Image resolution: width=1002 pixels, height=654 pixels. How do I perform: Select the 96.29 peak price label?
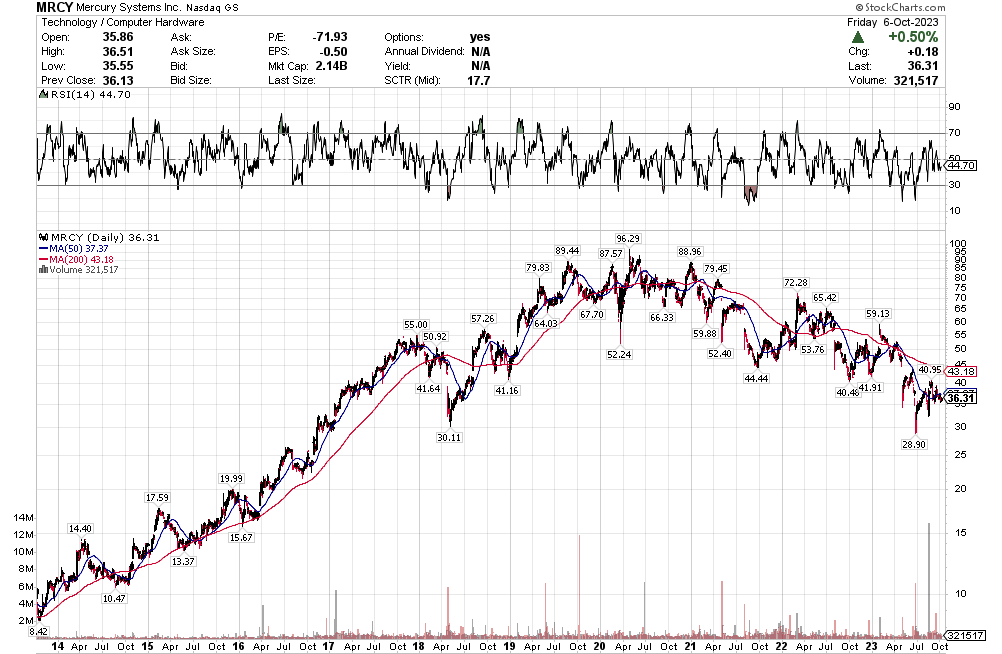[627, 239]
